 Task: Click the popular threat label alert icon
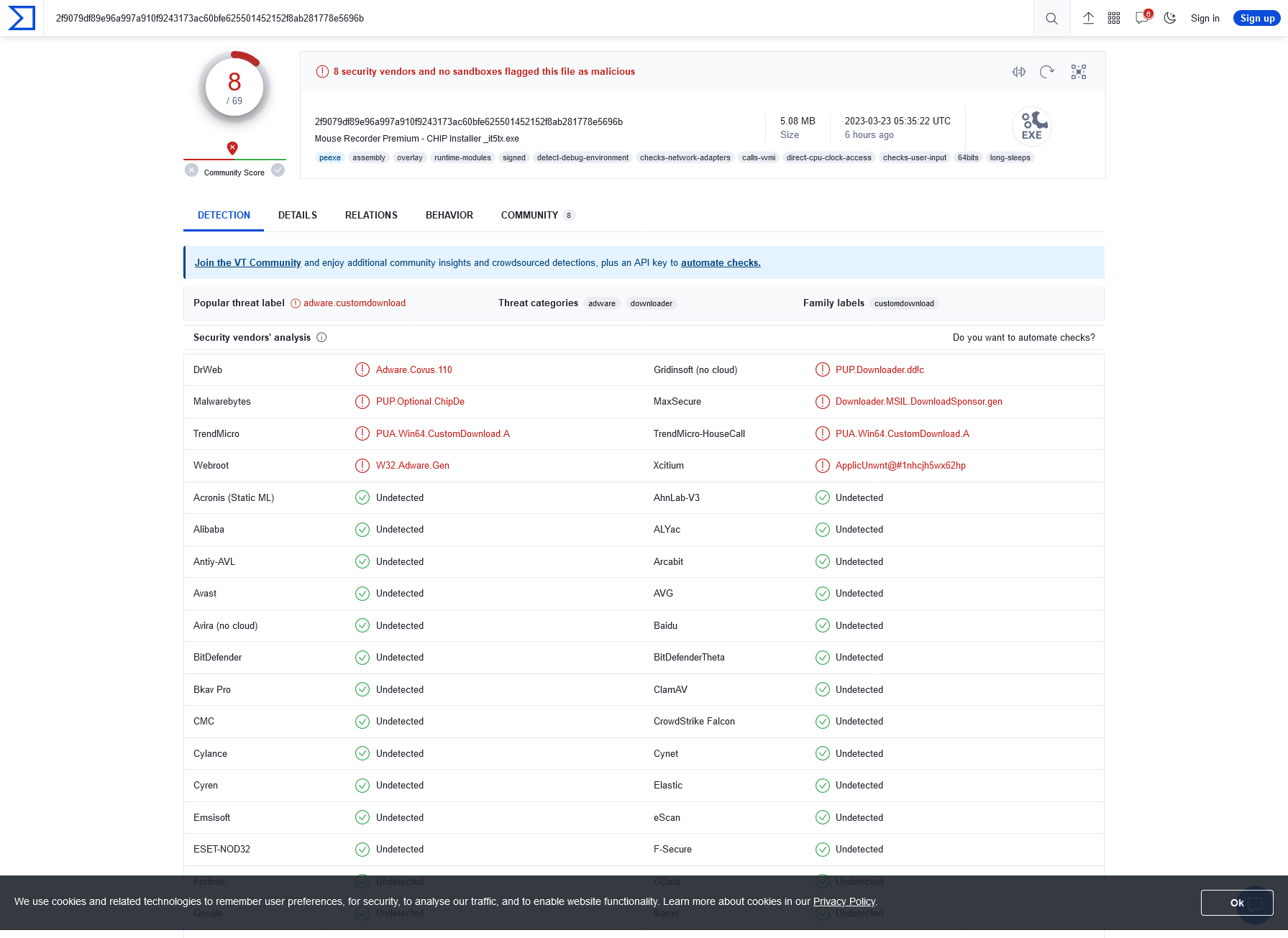(x=296, y=303)
